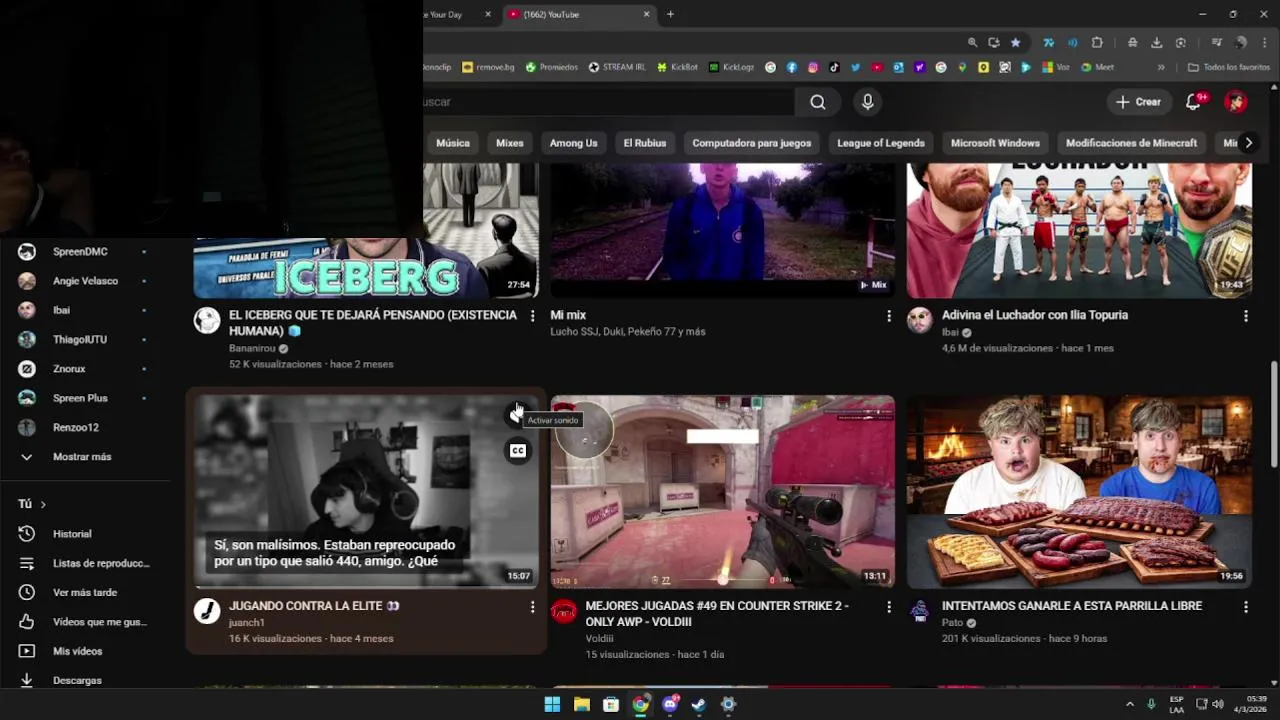Click the YouTube search magnifier button

tap(817, 102)
